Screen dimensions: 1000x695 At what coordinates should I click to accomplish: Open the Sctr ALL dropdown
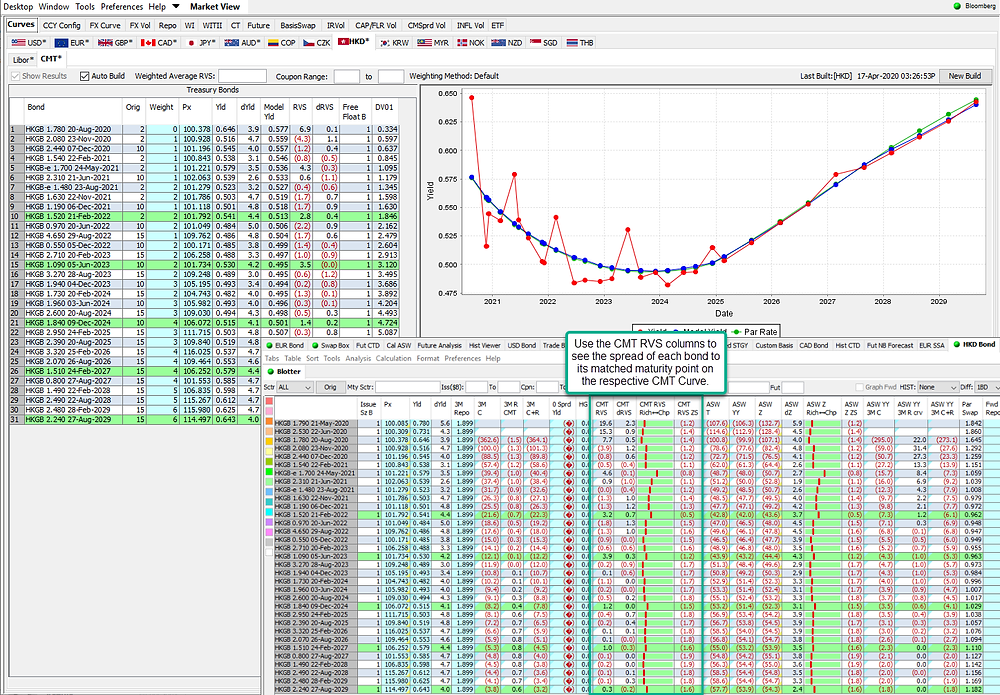295,387
